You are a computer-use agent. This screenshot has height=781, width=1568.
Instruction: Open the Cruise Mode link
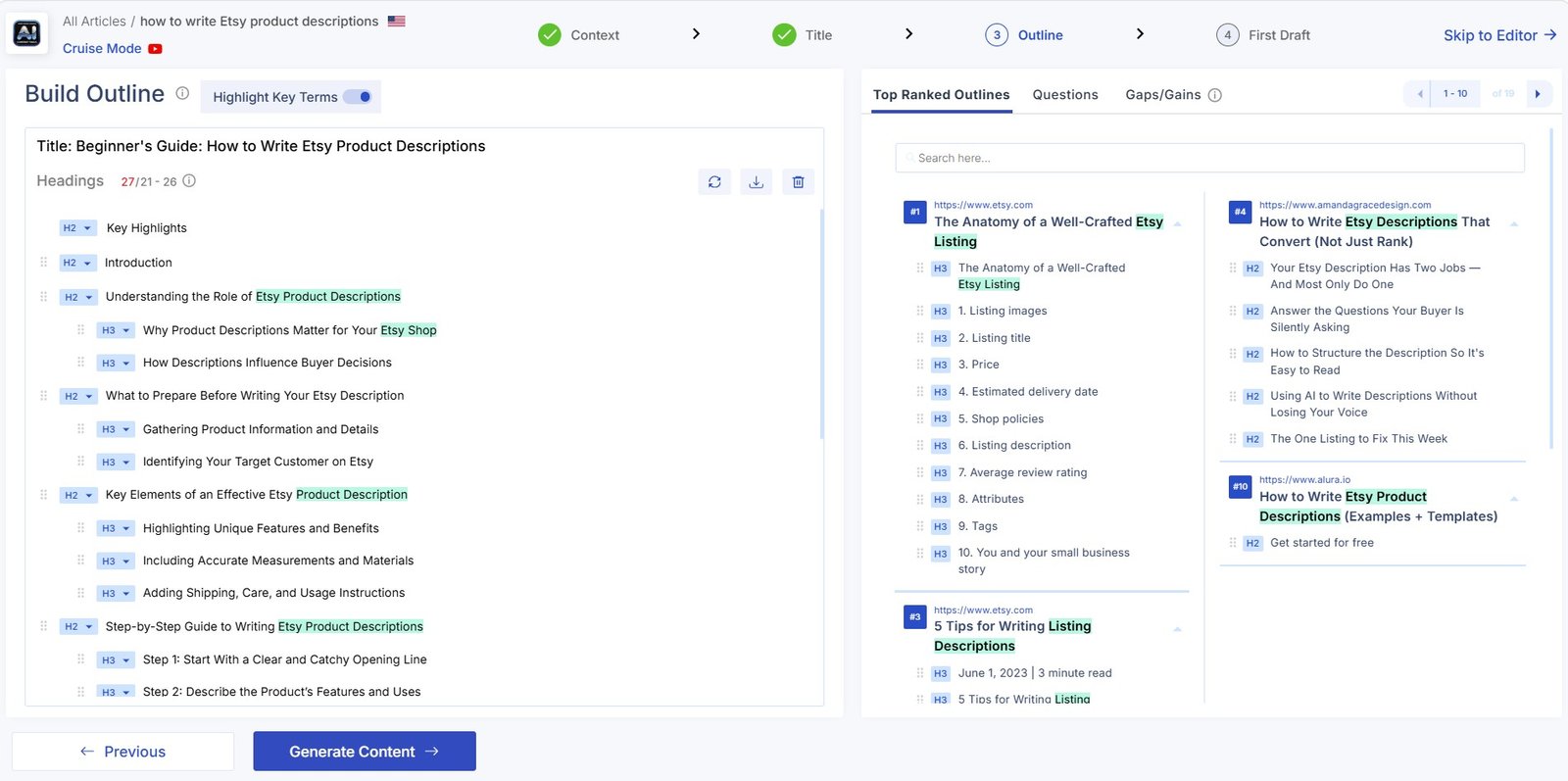102,49
